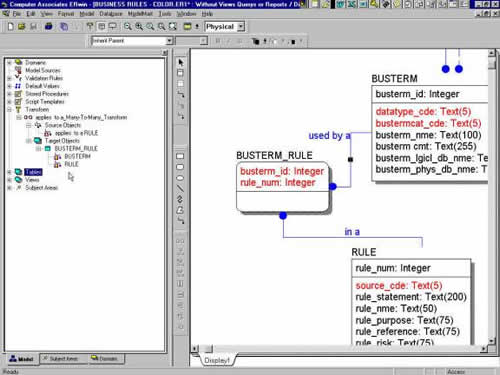Switch to the Domains tab at bottom
Image resolution: width=500 pixels, height=375 pixels.
pyautogui.click(x=105, y=359)
